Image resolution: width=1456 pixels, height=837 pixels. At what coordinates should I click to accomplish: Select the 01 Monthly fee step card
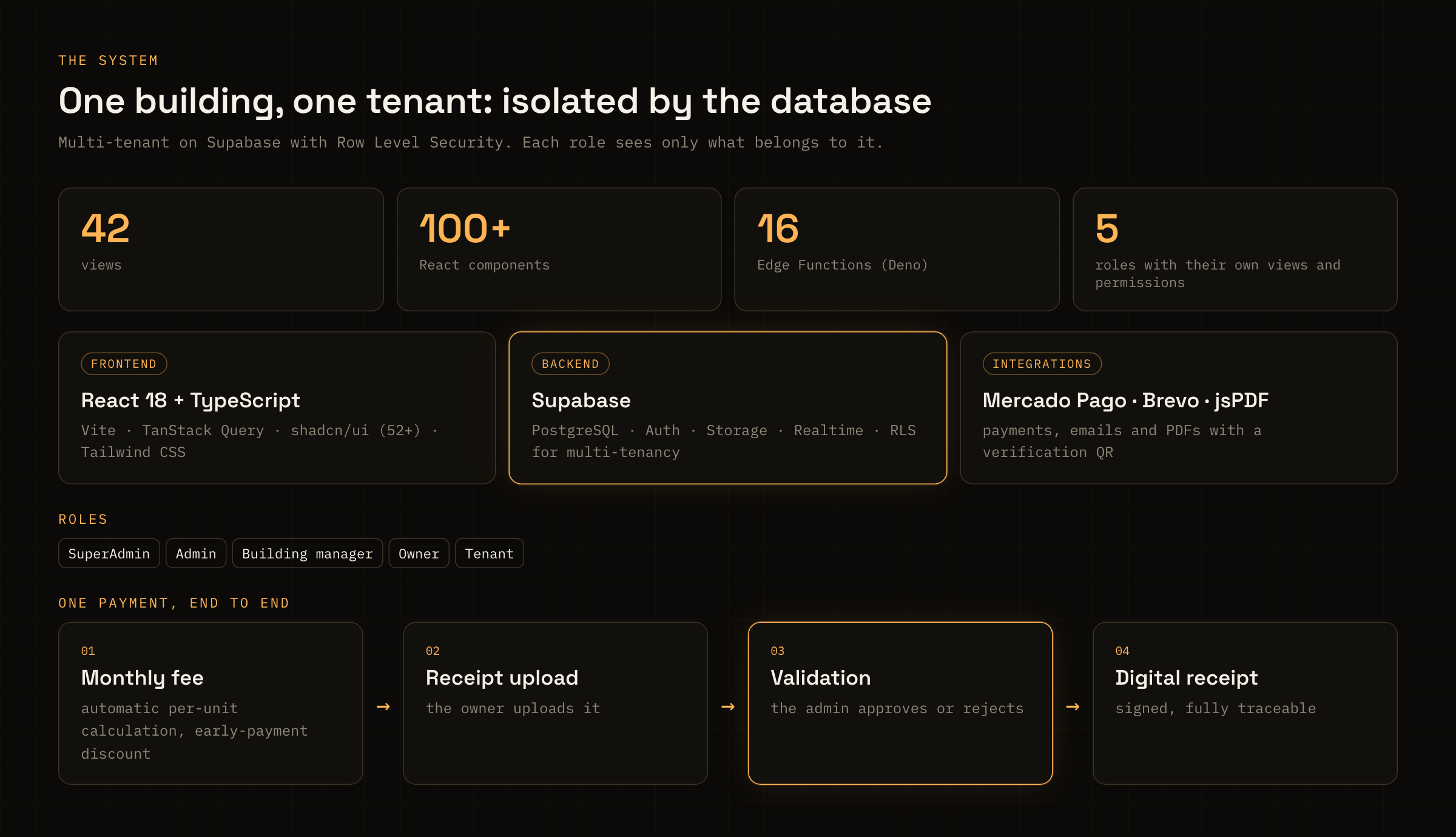[x=211, y=703]
